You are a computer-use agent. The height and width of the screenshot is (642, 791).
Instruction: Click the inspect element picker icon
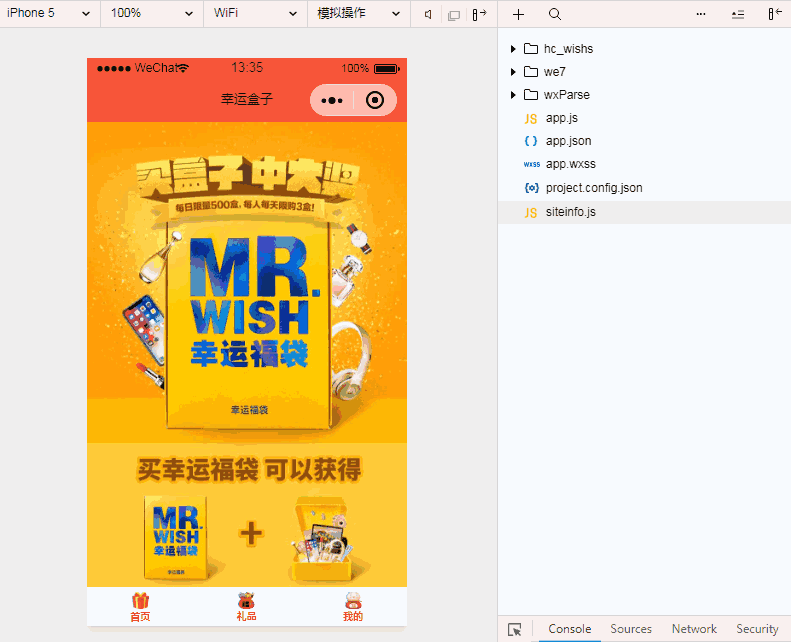pyautogui.click(x=515, y=629)
